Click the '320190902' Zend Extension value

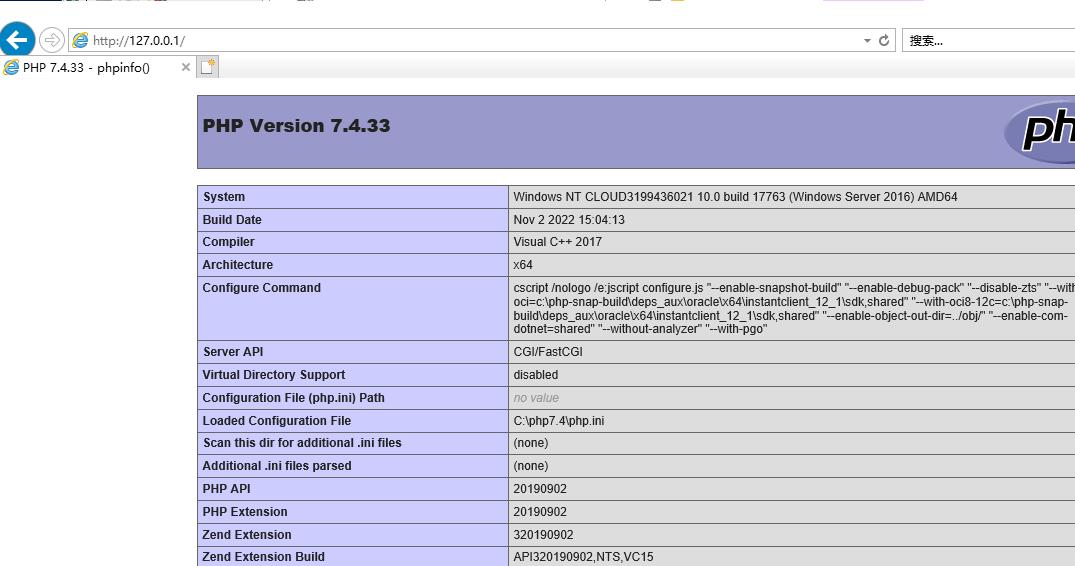544,534
